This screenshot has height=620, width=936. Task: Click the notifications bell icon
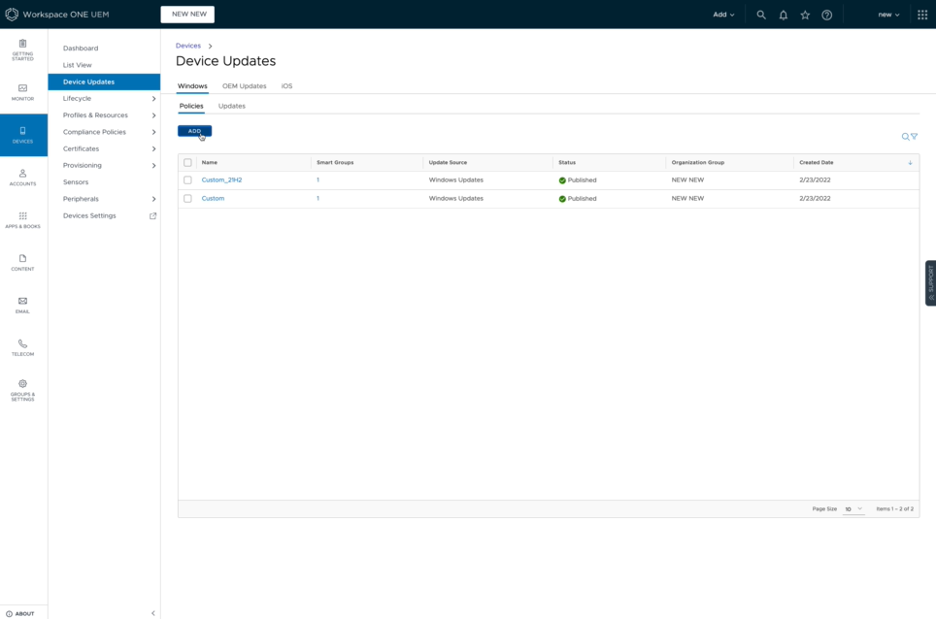pos(783,15)
